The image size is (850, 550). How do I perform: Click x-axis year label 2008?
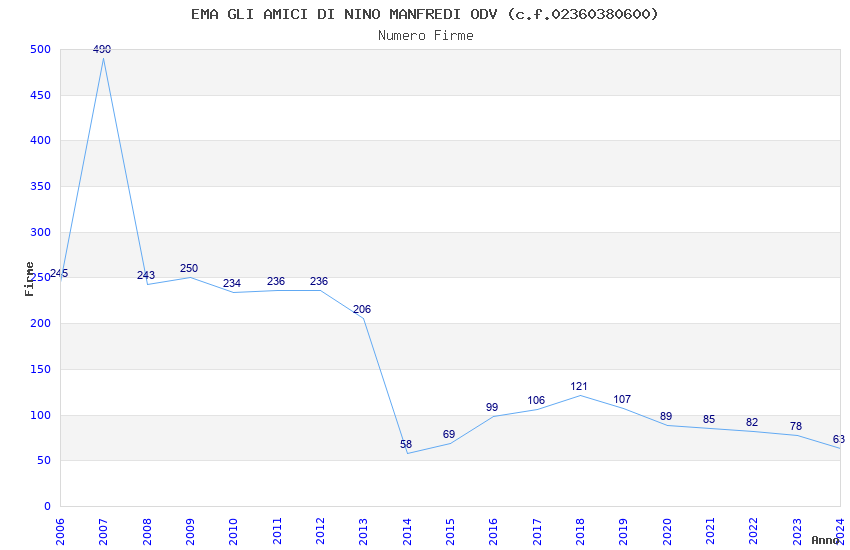pyautogui.click(x=147, y=532)
